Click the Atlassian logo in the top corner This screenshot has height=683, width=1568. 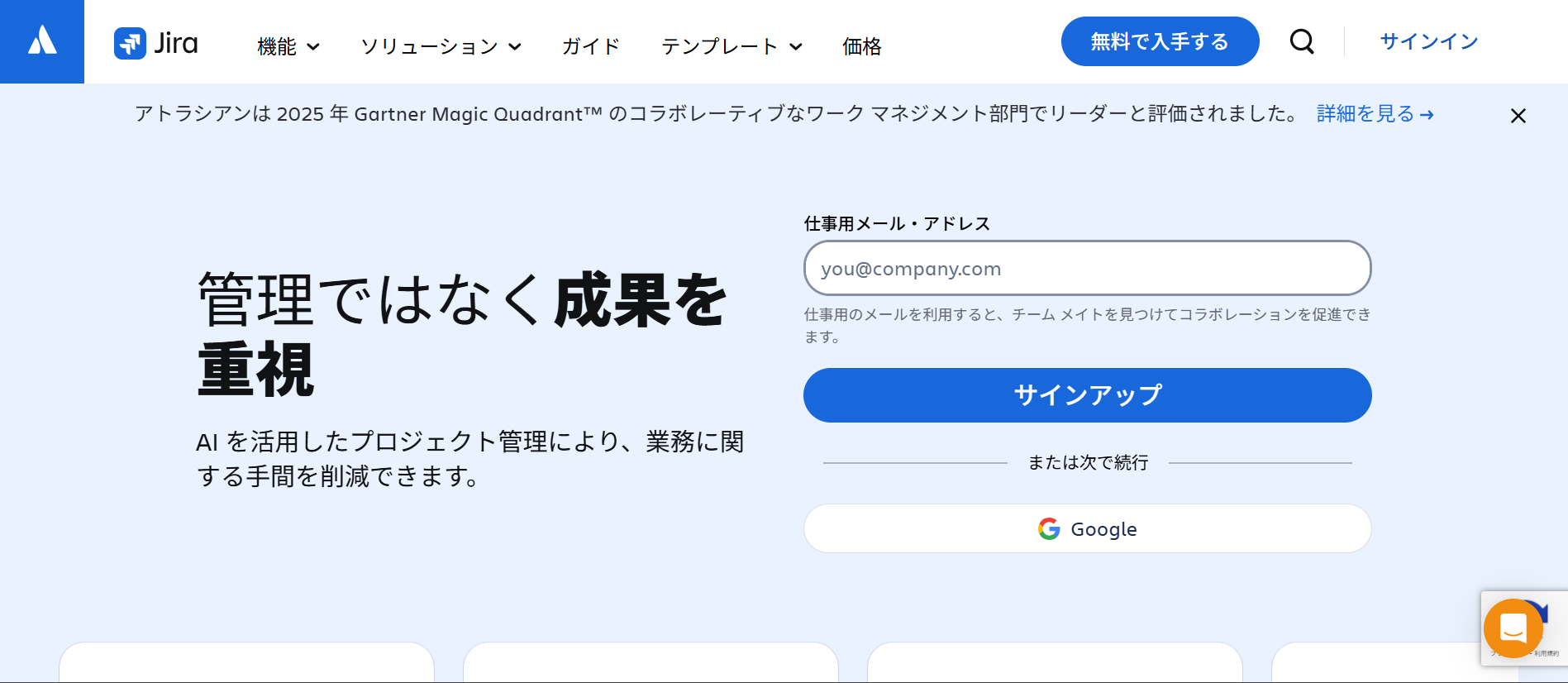[41, 41]
